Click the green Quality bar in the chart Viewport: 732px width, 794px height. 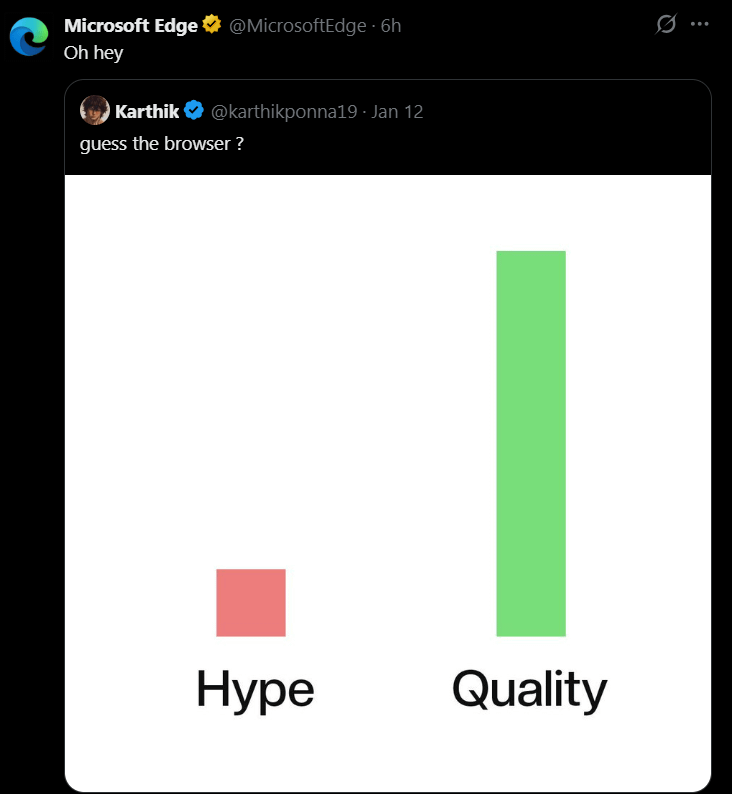(530, 443)
